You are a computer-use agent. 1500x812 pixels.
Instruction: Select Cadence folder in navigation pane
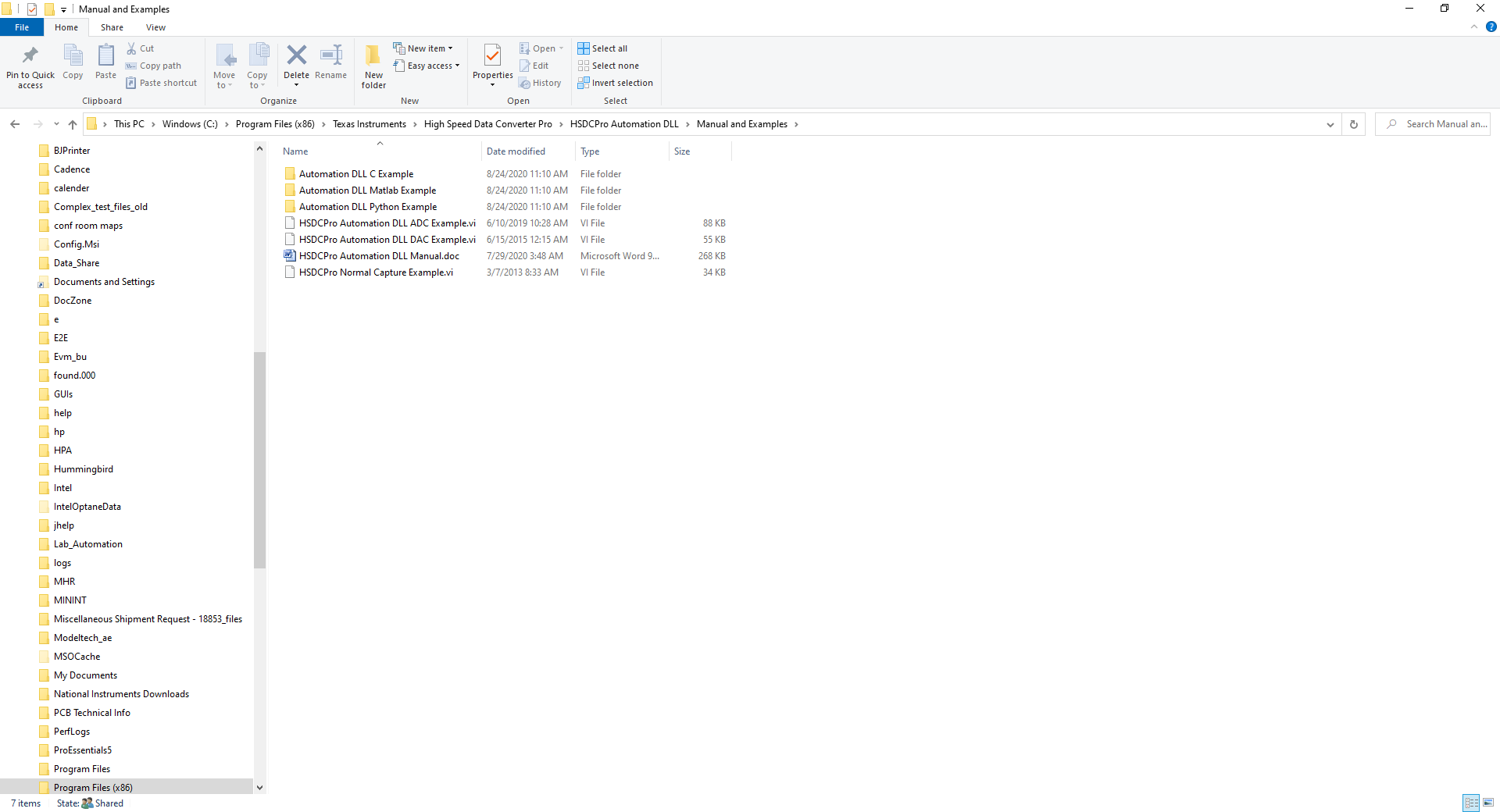pyautogui.click(x=72, y=169)
